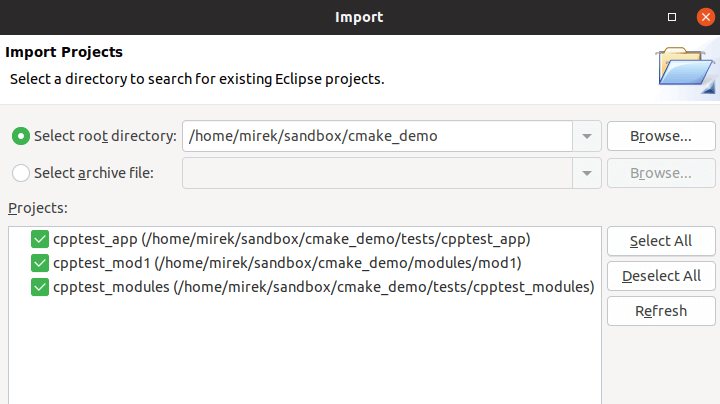Click the 'Select archive file:' label

coord(94,173)
